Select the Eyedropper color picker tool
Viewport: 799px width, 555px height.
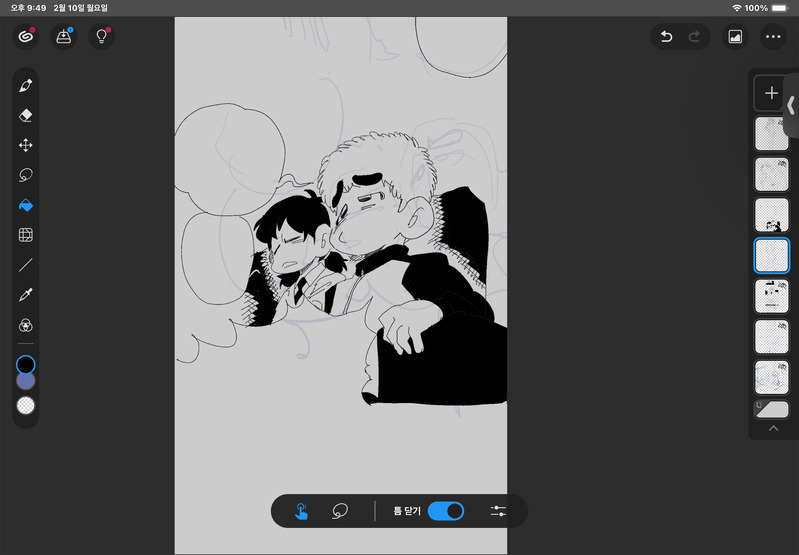click(x=25, y=295)
